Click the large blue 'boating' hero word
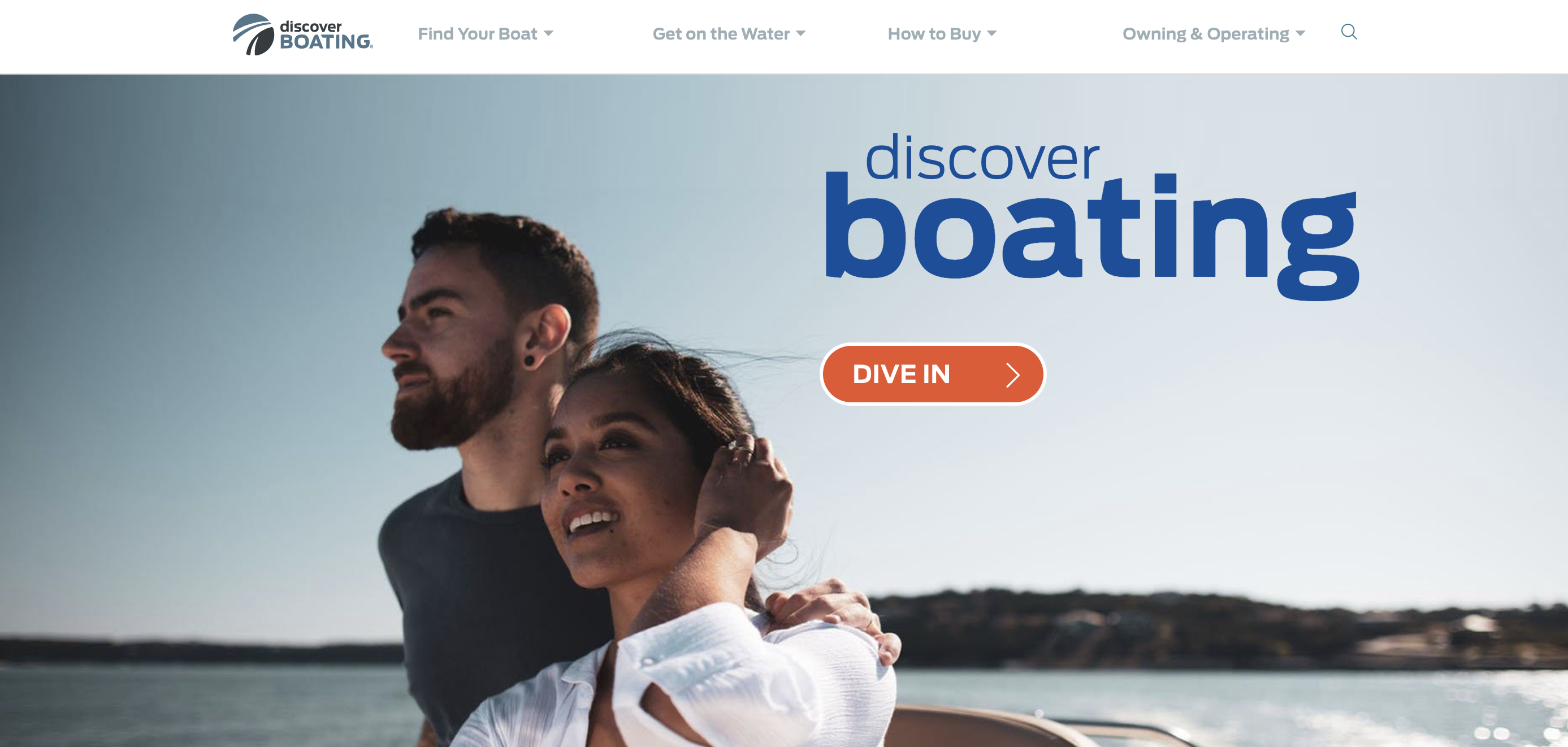The height and width of the screenshot is (747, 1568). [1091, 235]
